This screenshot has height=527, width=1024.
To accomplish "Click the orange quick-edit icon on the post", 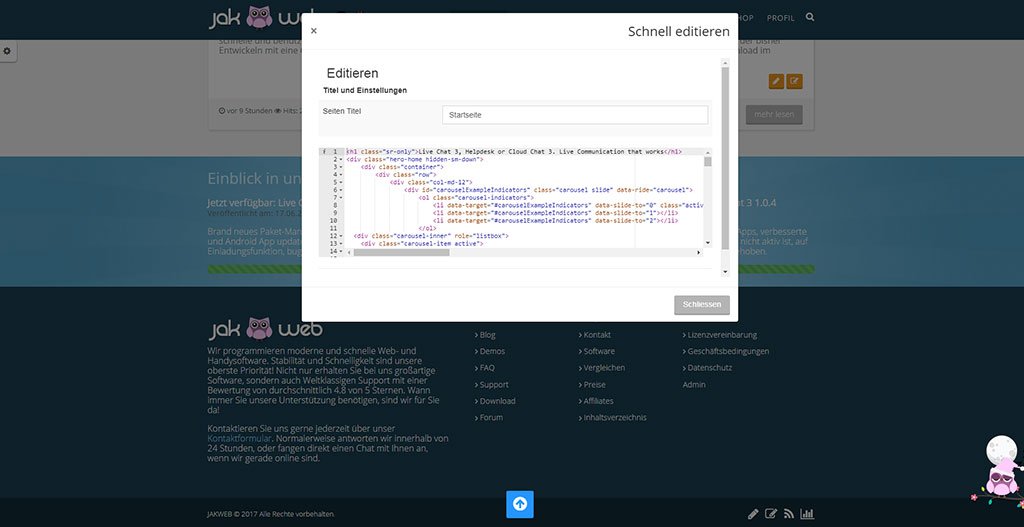I will tap(794, 82).
